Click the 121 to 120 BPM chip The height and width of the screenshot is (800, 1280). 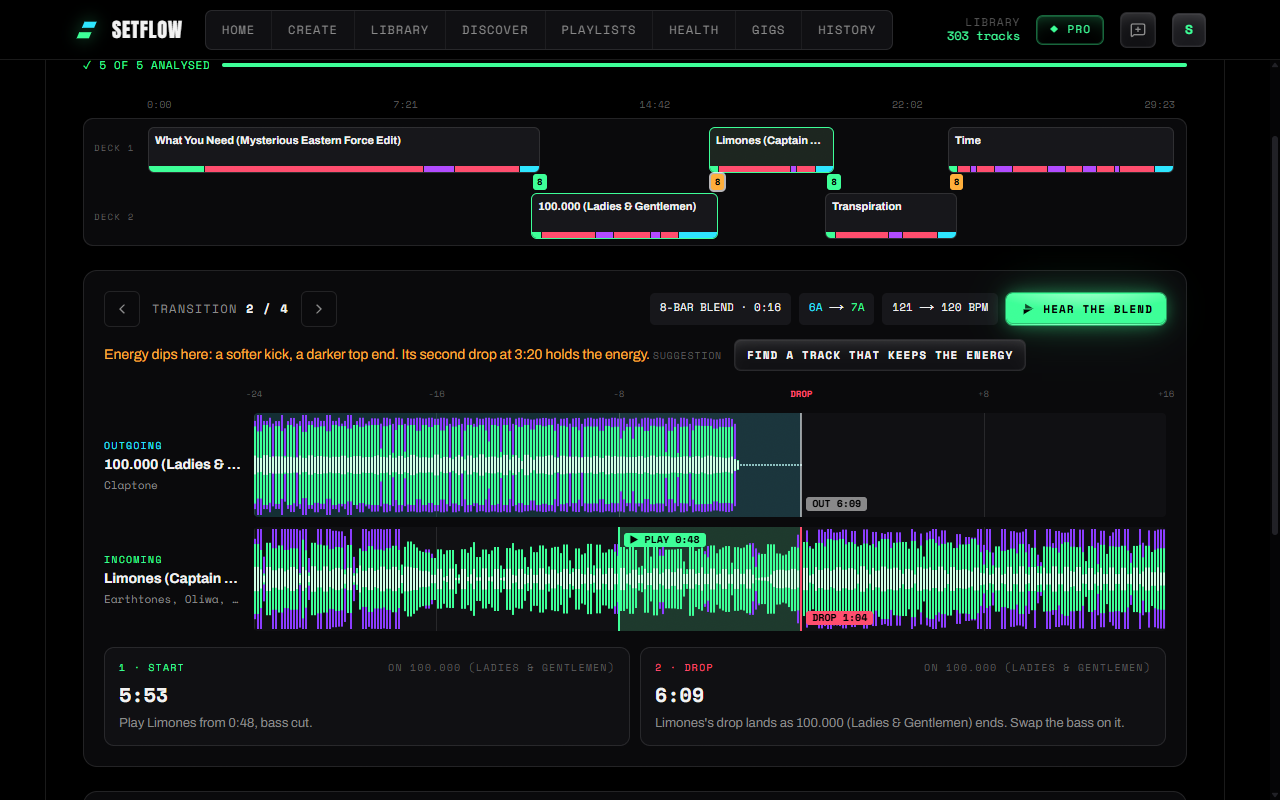(940, 309)
